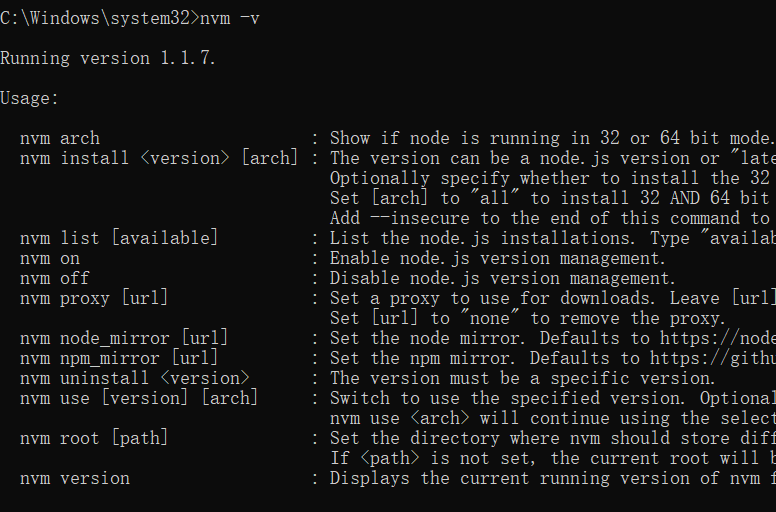
Task: Click the "Usage:" heading text
Action: (30, 98)
